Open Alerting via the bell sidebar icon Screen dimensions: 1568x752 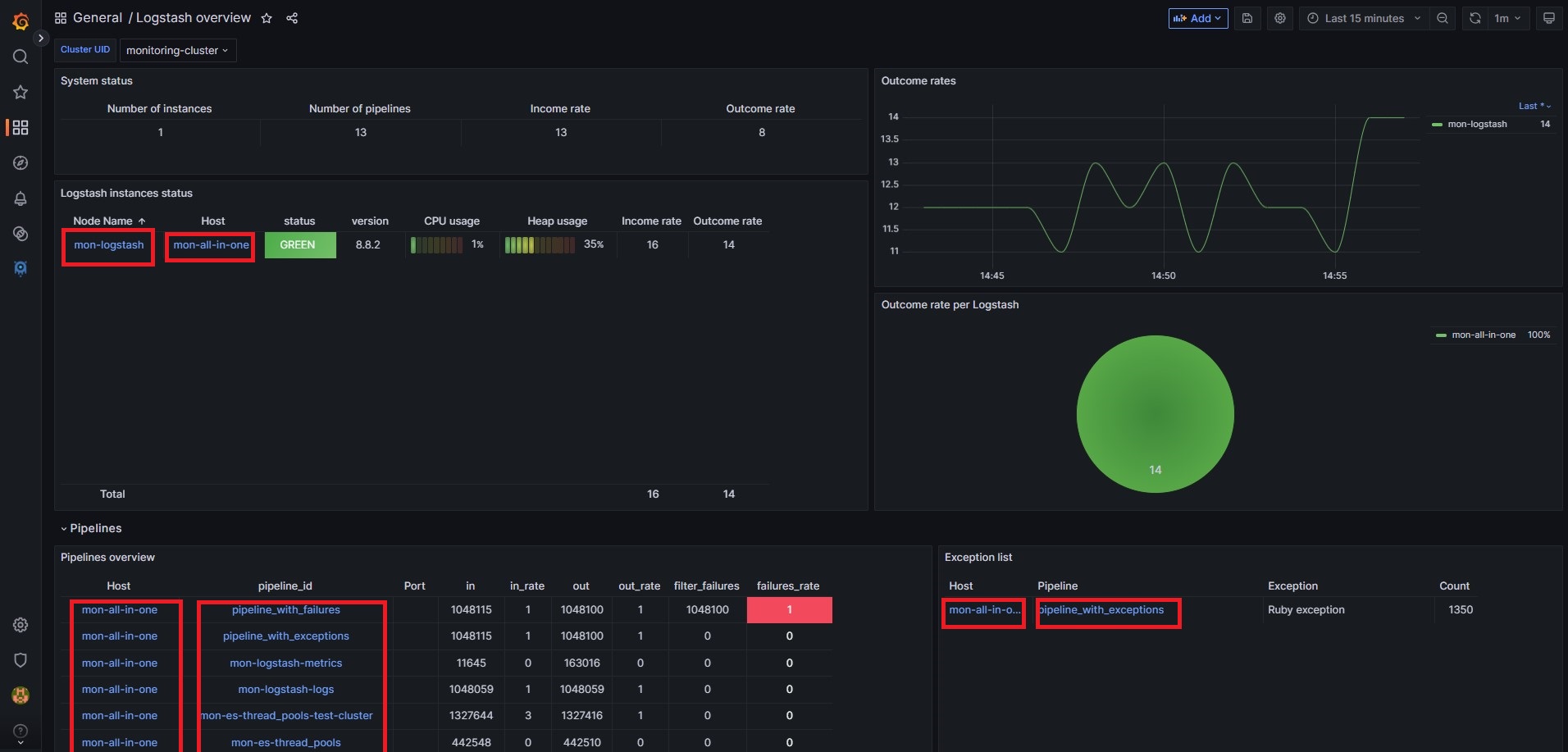(21, 198)
